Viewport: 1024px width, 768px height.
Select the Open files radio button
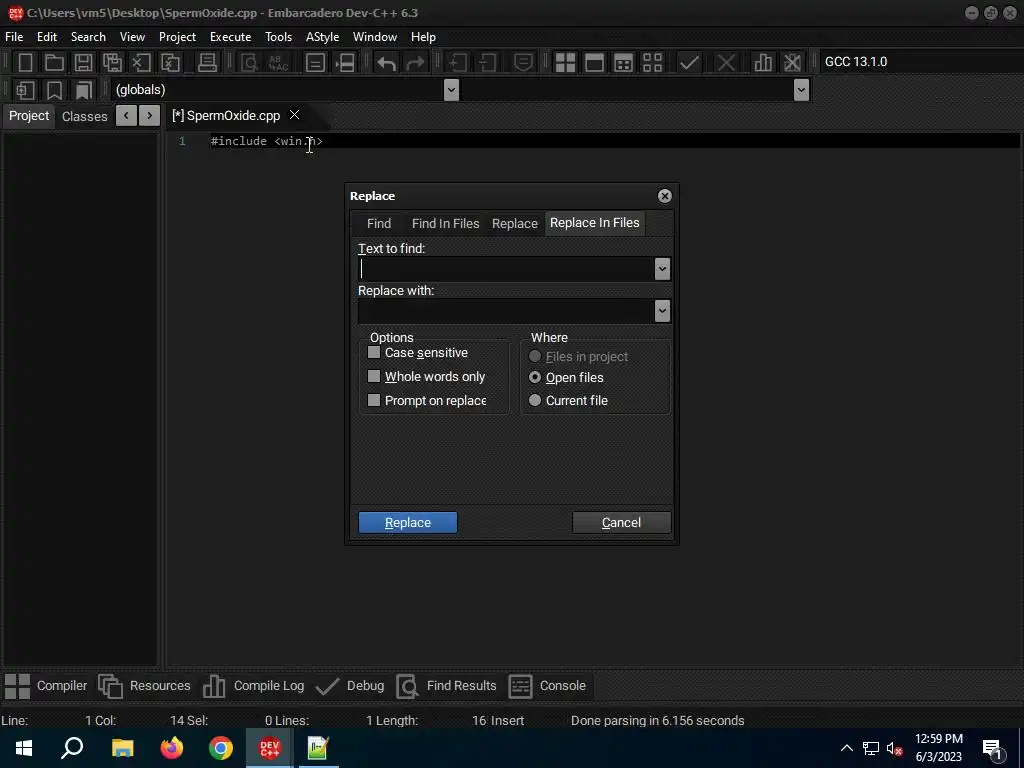coord(535,377)
